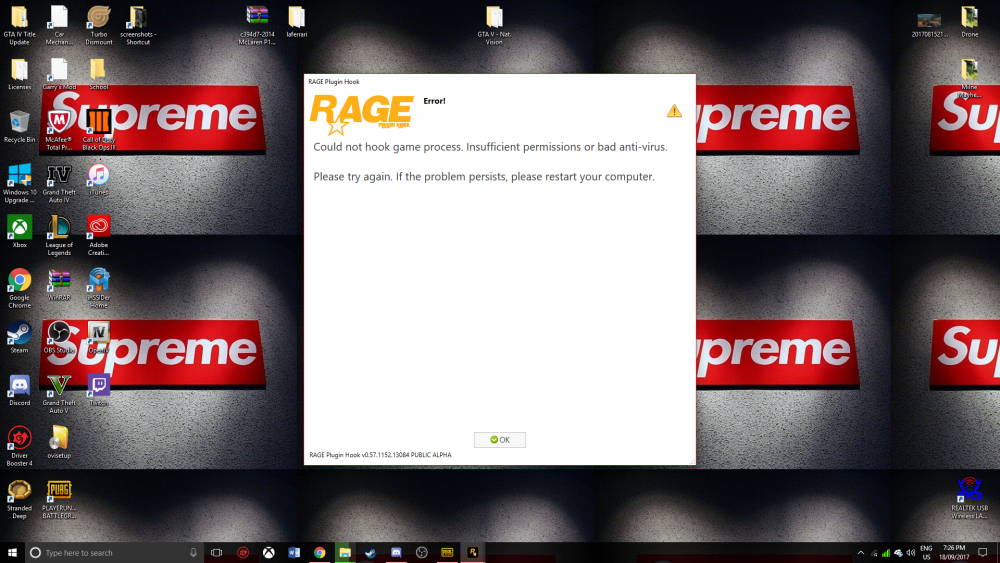The width and height of the screenshot is (1000, 563).
Task: Open the Drone archive icon on desktop
Action: 969,22
